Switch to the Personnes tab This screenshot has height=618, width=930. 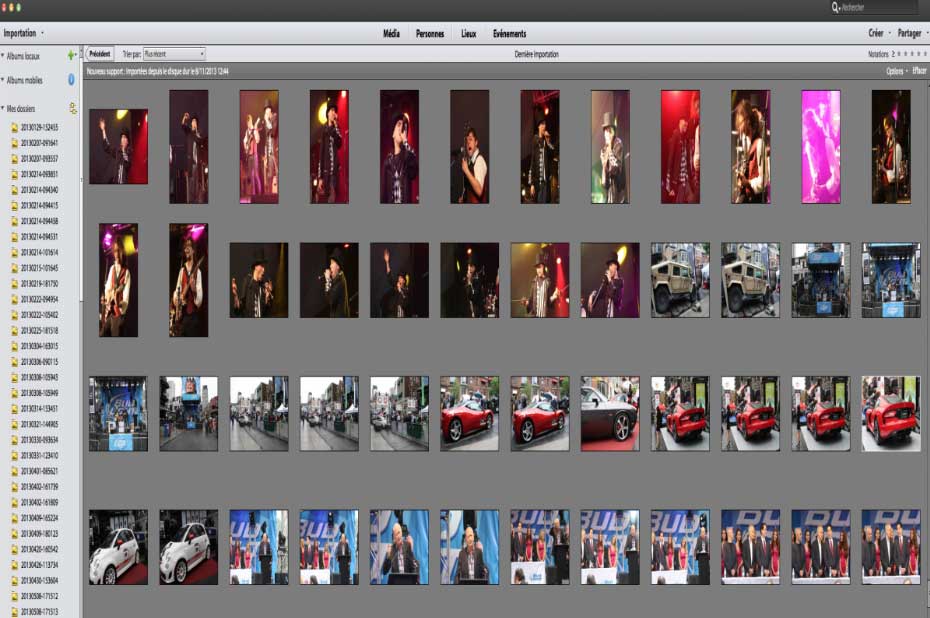point(430,34)
